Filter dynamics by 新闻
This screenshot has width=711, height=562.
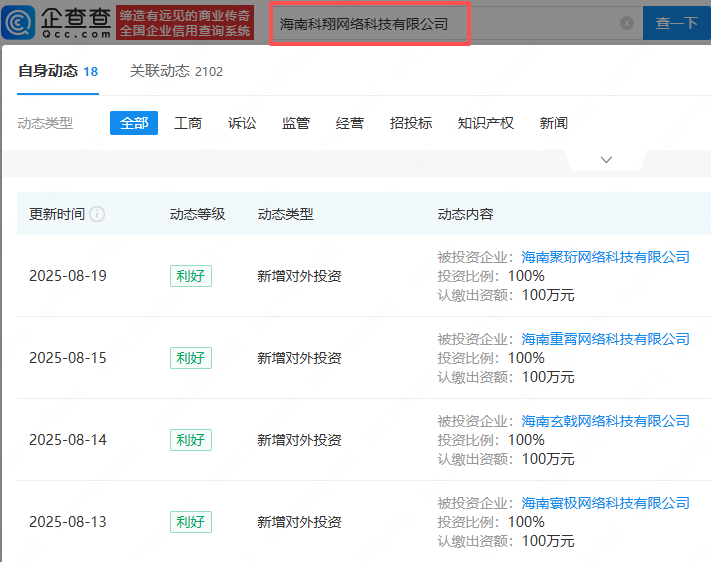tap(554, 123)
